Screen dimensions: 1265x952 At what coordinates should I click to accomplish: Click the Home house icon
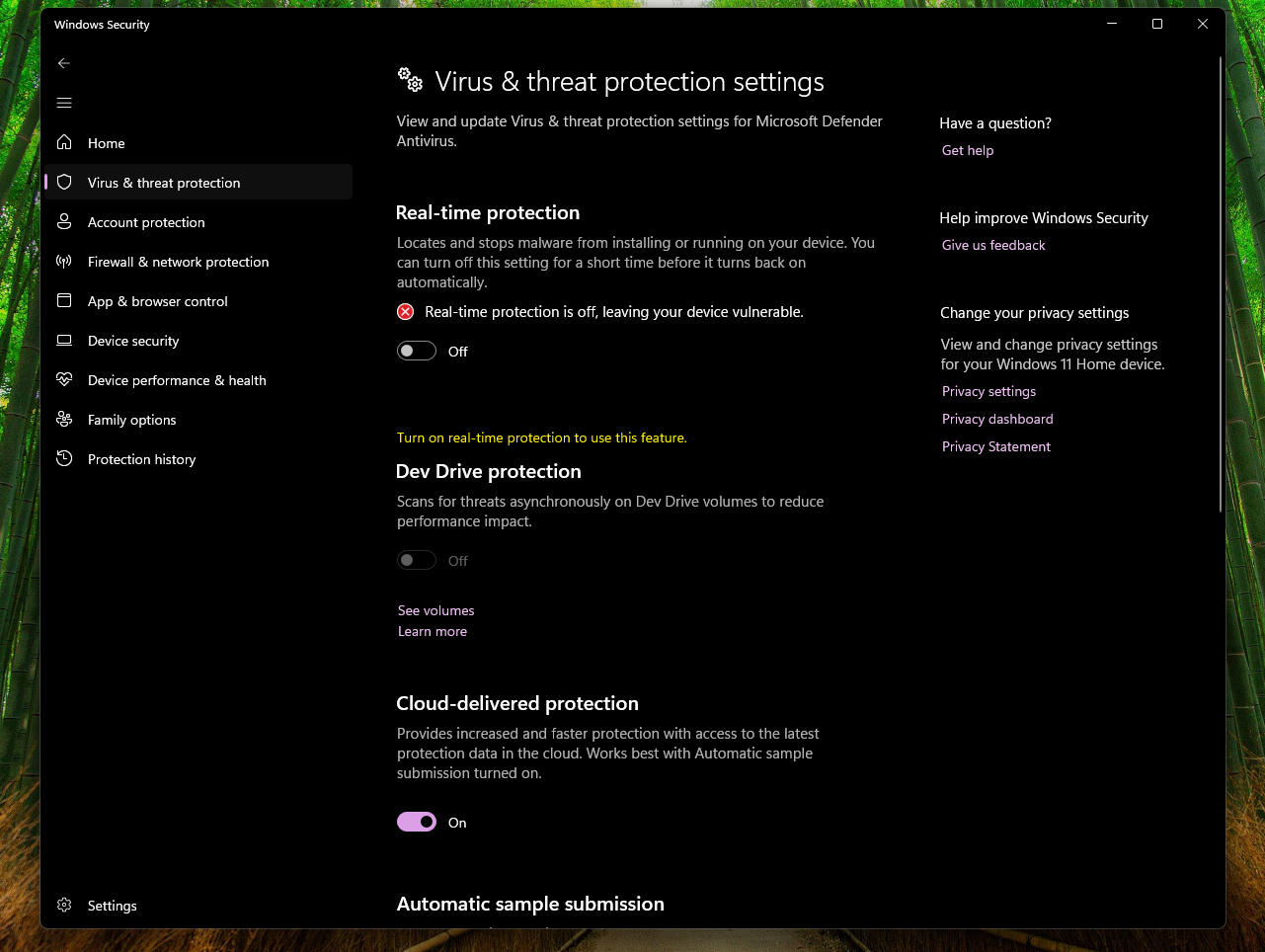click(64, 142)
